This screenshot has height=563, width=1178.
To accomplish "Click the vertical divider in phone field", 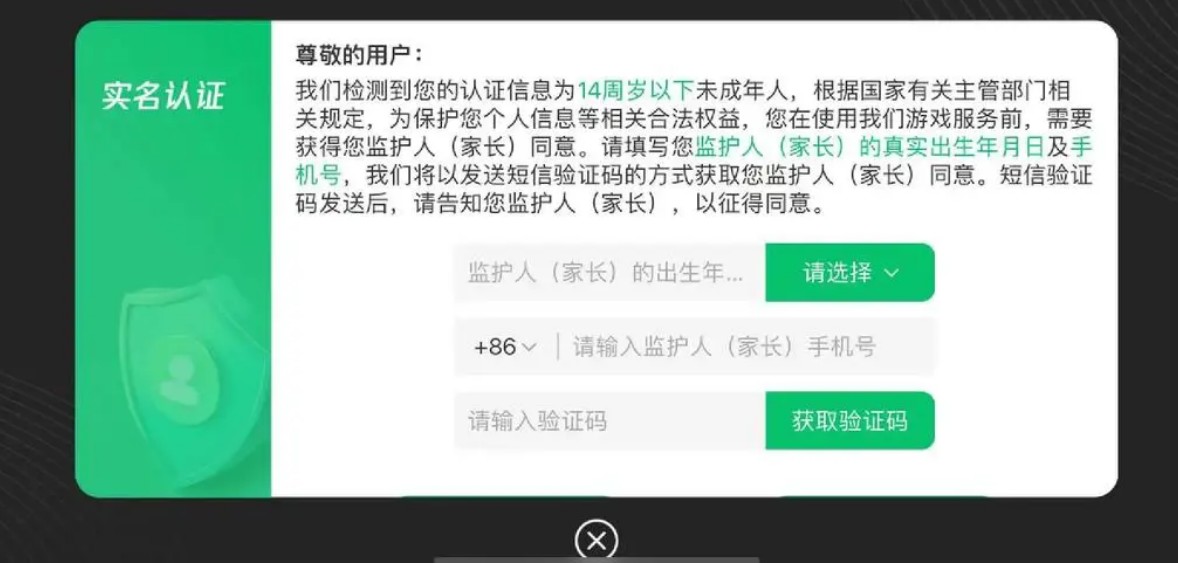I will click(558, 347).
